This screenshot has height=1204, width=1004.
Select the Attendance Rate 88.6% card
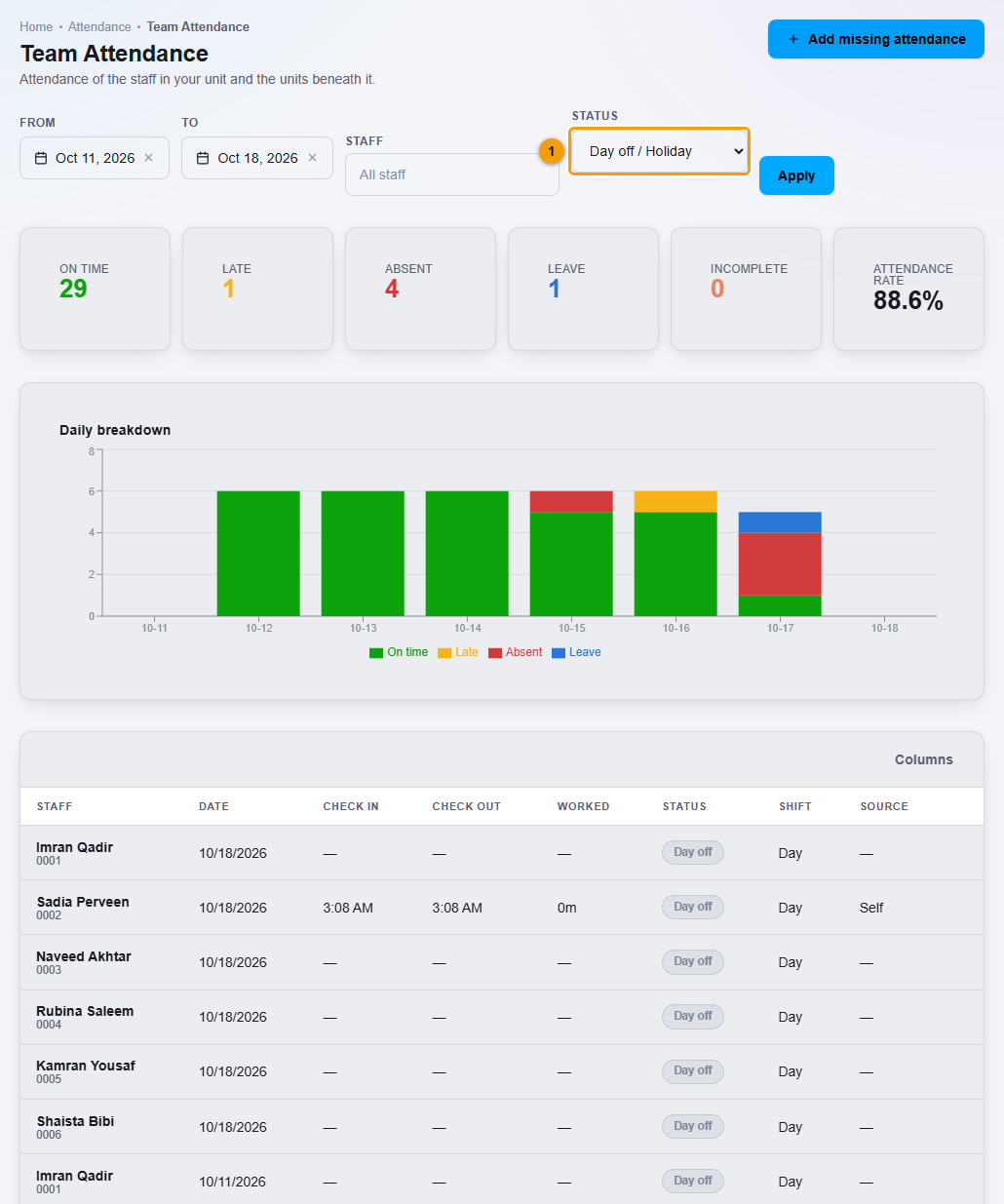908,289
